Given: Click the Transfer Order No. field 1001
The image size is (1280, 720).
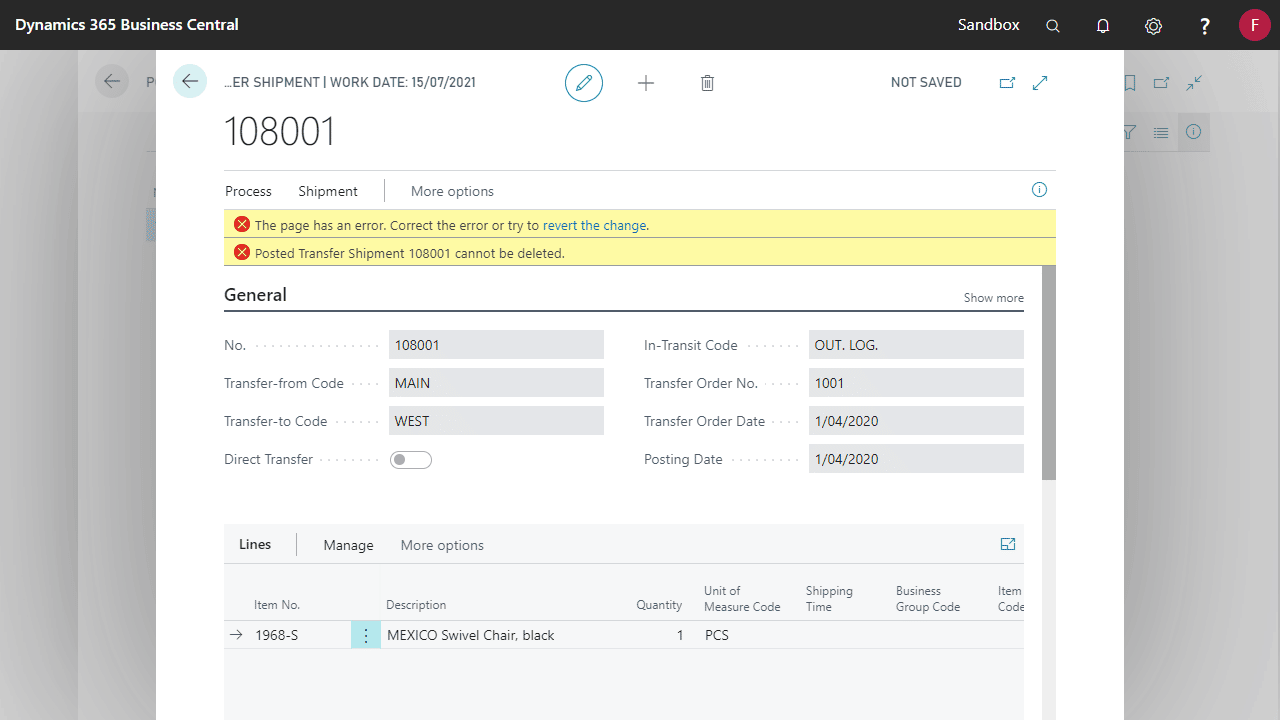Looking at the screenshot, I should point(916,383).
